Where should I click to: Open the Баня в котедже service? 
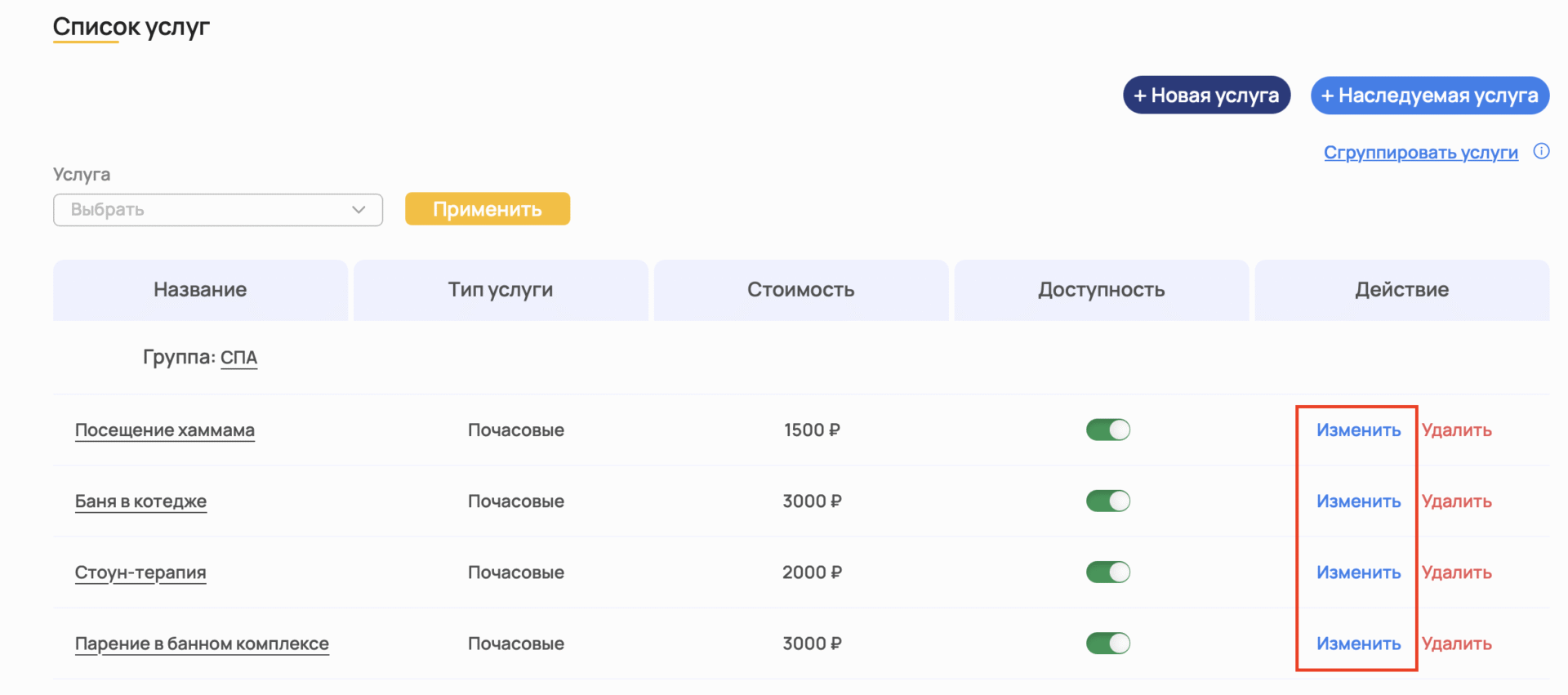140,501
